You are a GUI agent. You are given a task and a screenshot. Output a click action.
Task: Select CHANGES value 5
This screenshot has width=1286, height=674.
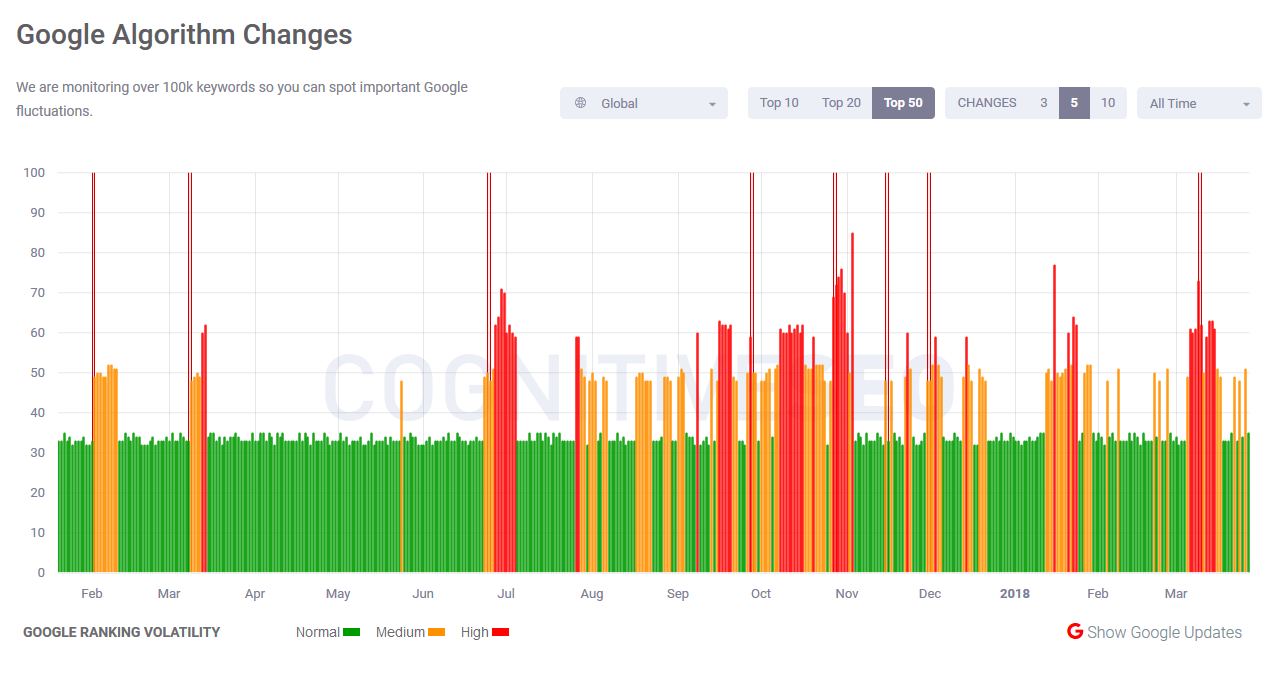coord(1075,102)
